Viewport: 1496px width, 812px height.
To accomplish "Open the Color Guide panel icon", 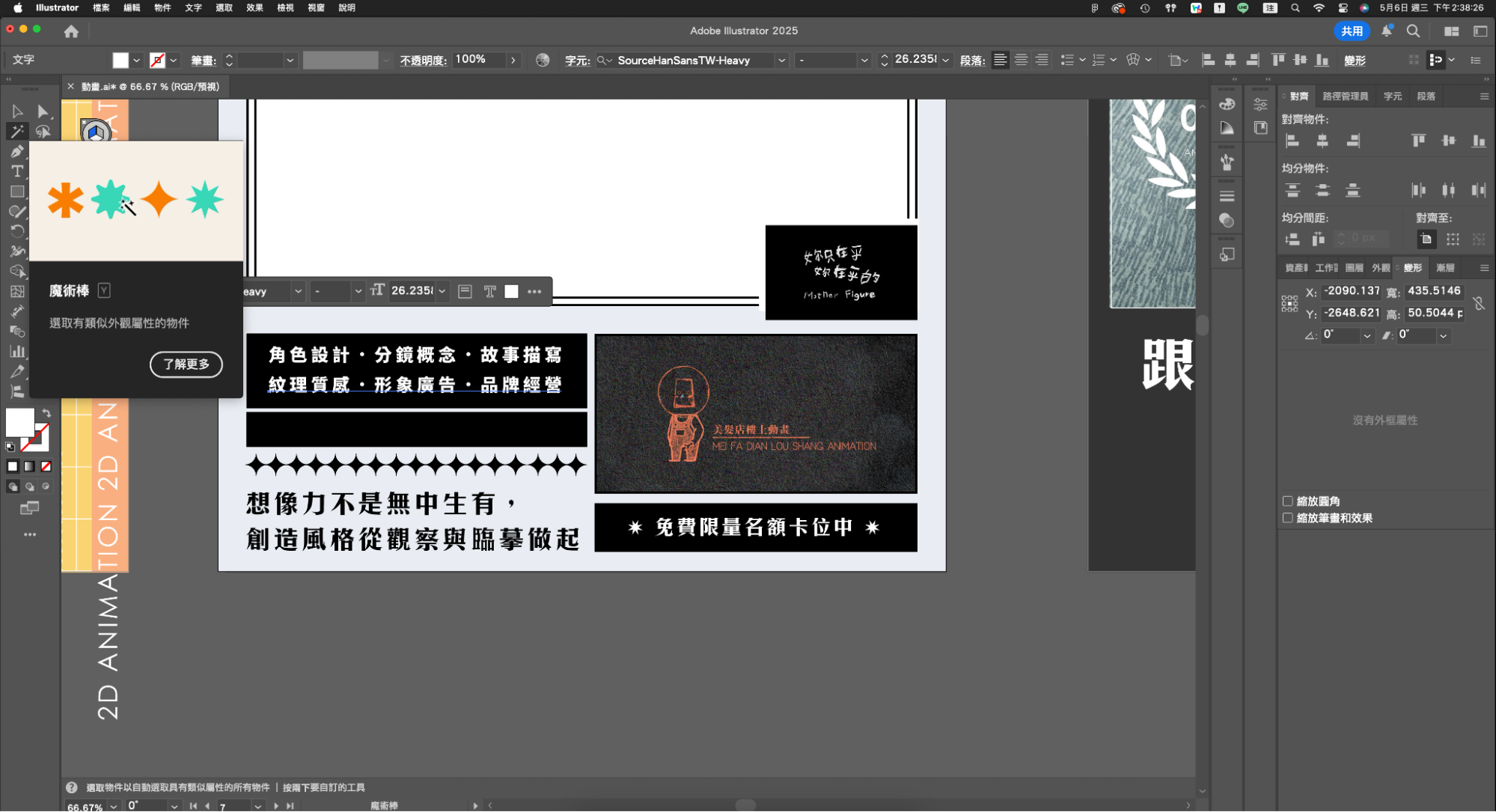I will pos(1227,129).
